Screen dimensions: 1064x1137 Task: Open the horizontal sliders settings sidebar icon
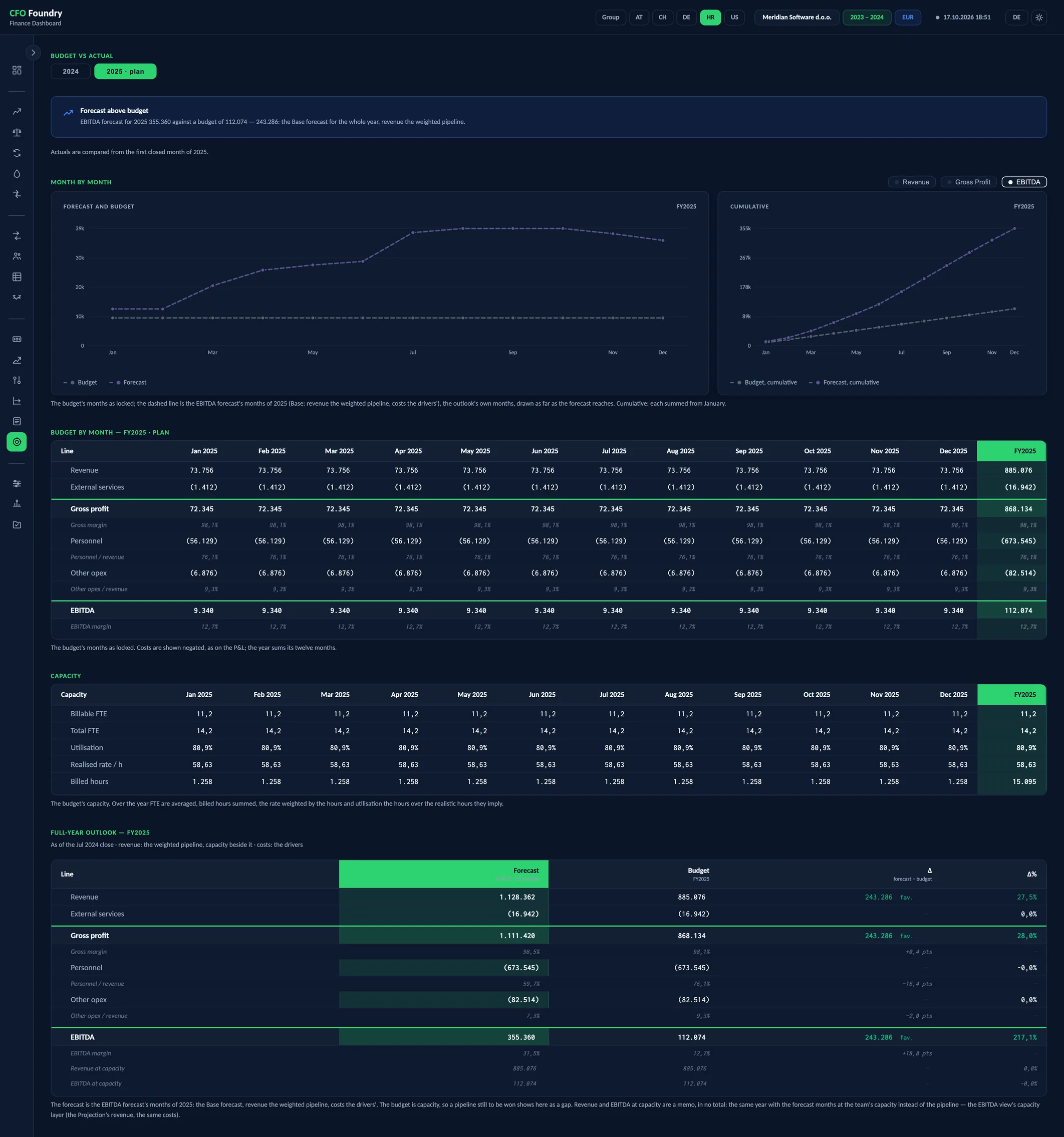(17, 483)
